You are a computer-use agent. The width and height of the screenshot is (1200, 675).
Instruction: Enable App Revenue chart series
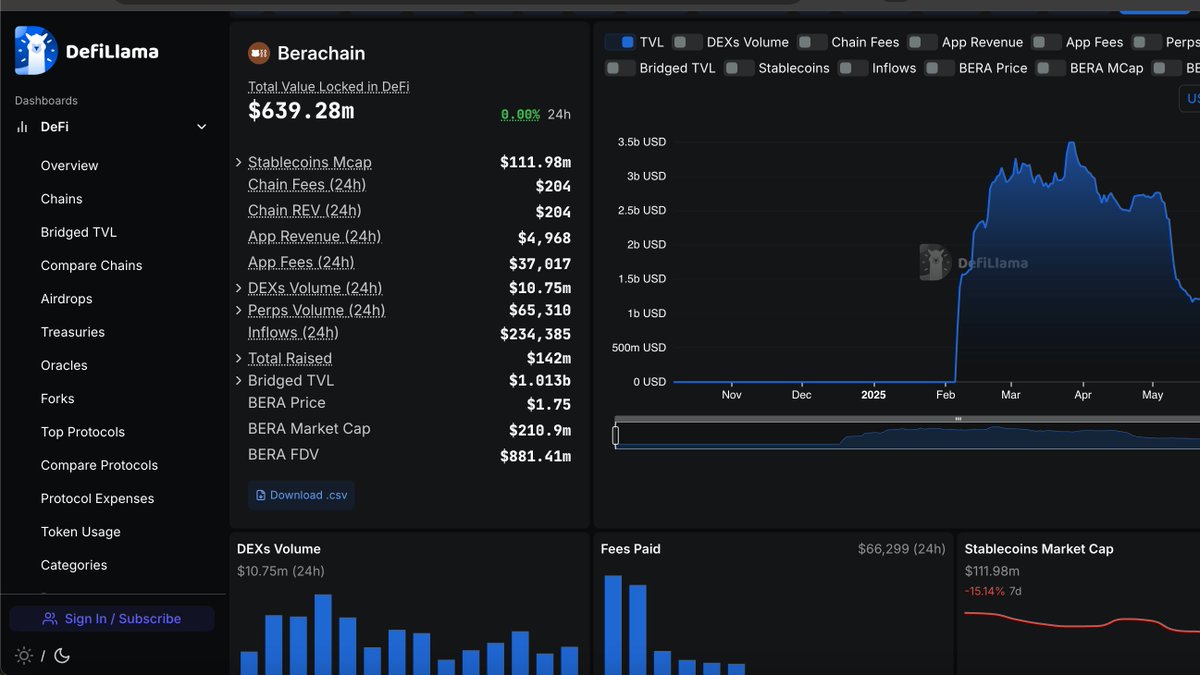923,42
